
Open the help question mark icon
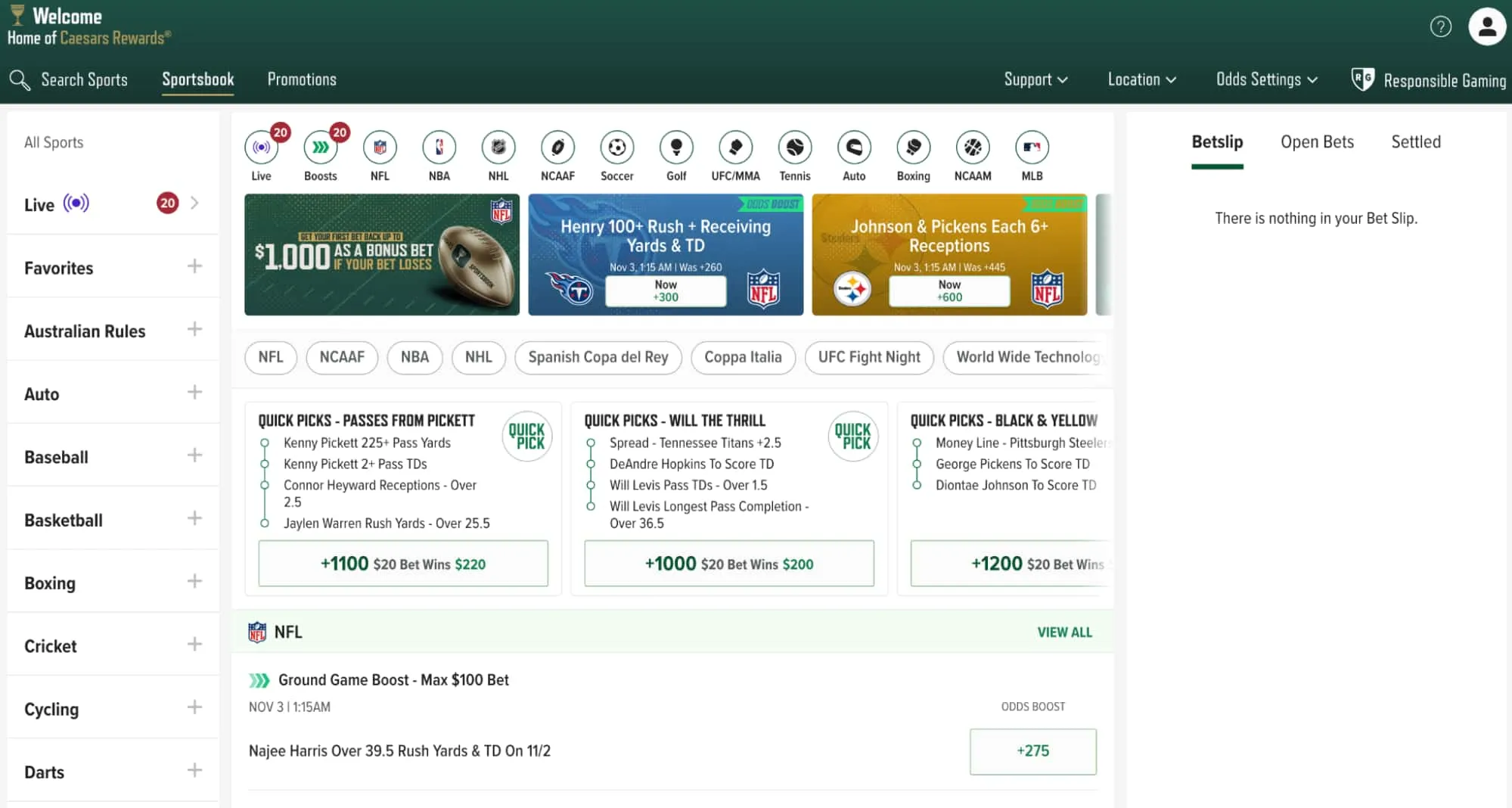point(1441,26)
